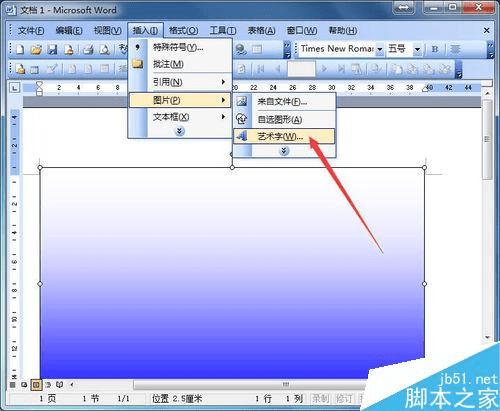Image resolution: width=500 pixels, height=411 pixels.
Task: Click the vertical scrollbar thumb
Action: pyautogui.click(x=487, y=139)
